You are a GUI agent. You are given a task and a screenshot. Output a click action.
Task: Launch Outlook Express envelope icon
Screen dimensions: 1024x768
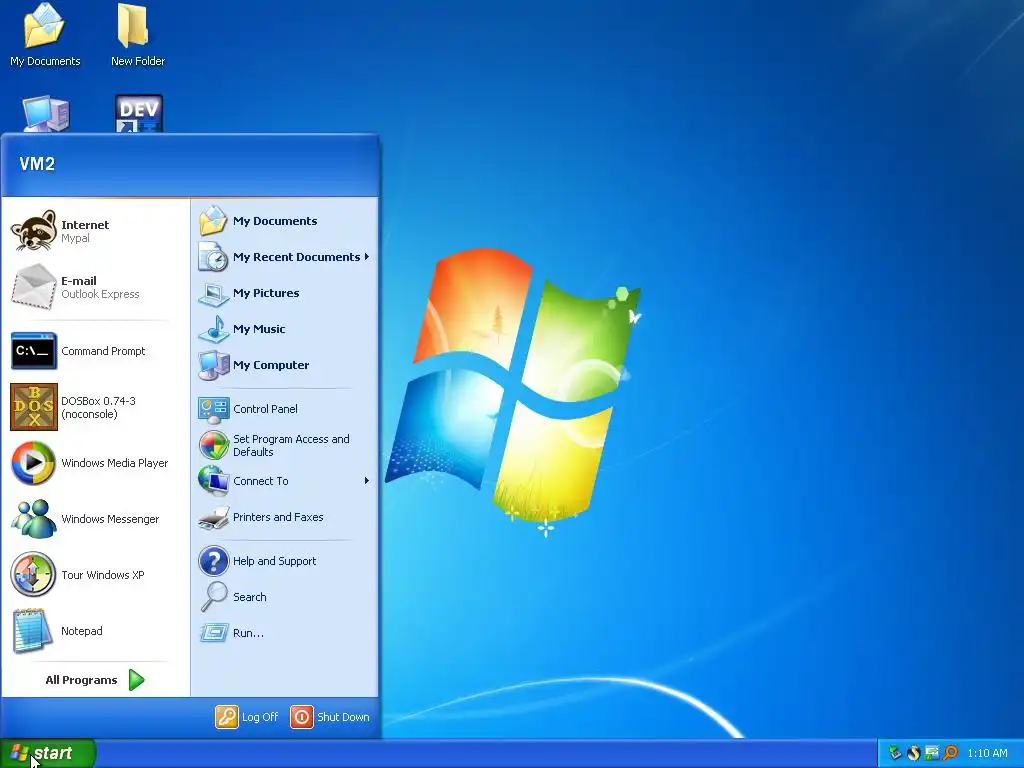click(33, 287)
